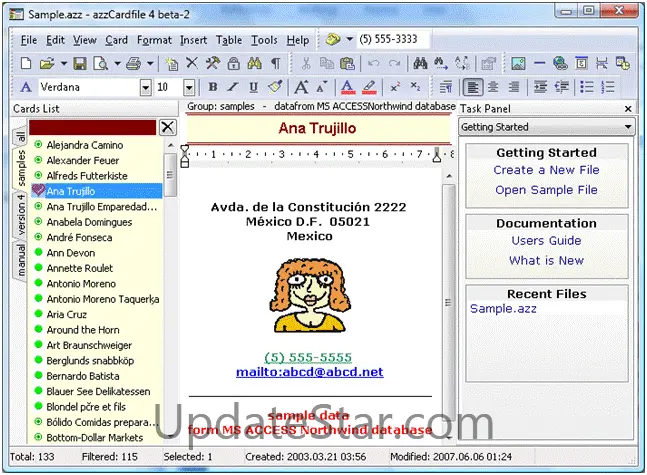Click the paste clipboard icon
Screen dimensions: 647x475
tap(347, 63)
